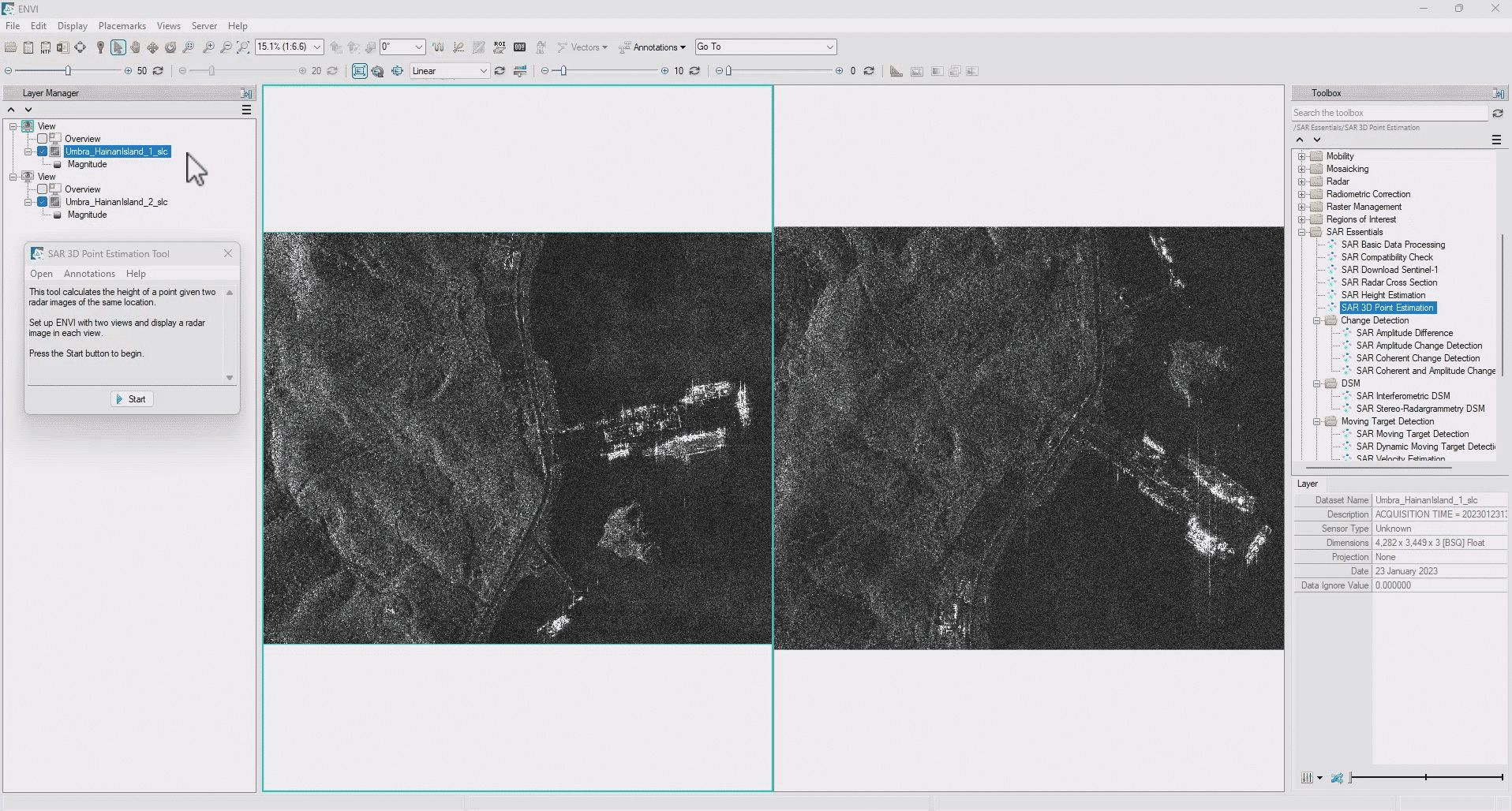Expand the Radiometric Correction folder
Screen dimensions: 1512x811
click(x=1301, y=194)
